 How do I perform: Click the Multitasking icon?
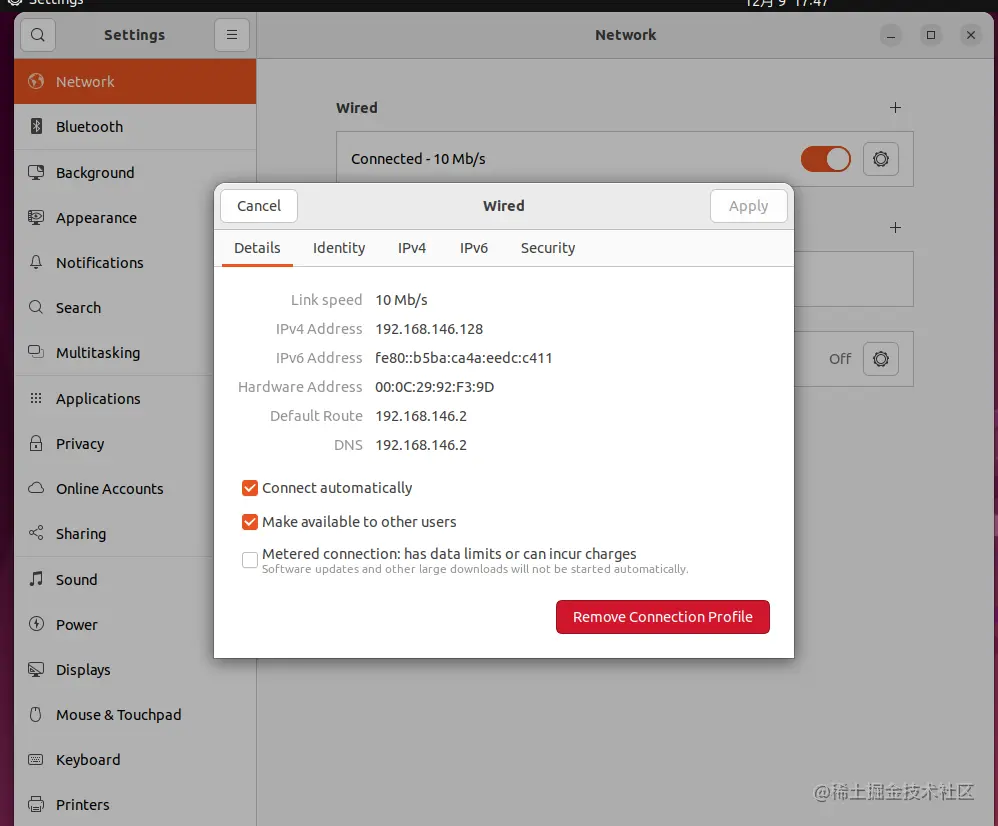point(36,352)
